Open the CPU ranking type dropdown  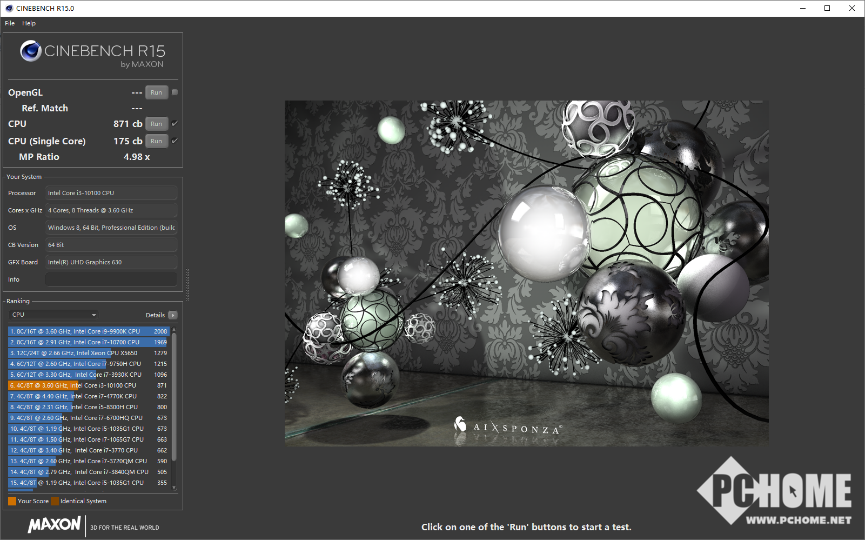54,315
